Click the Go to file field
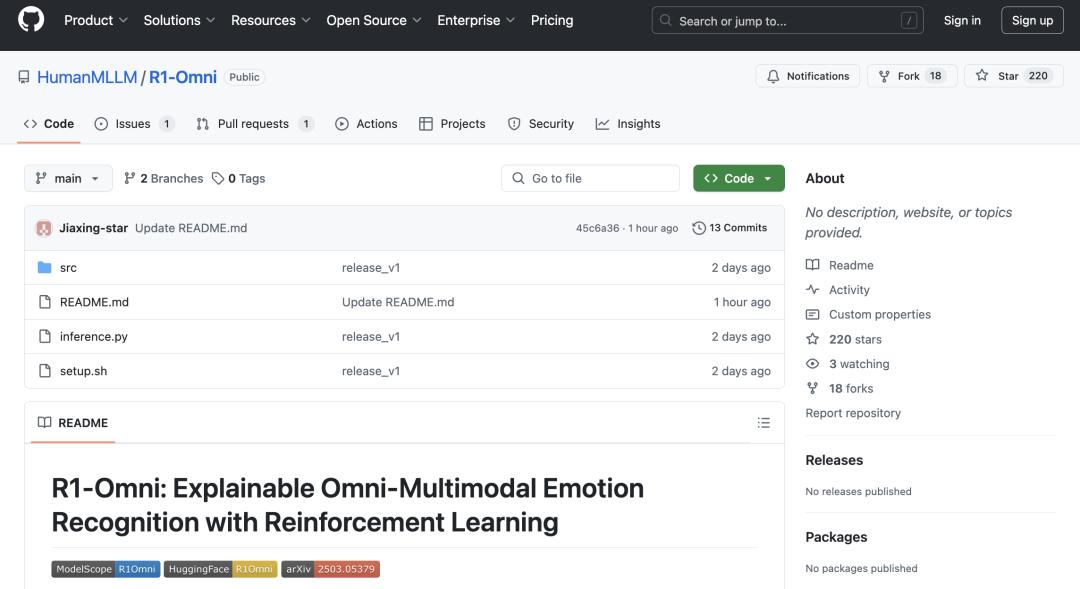The height and width of the screenshot is (589, 1080). pos(590,178)
